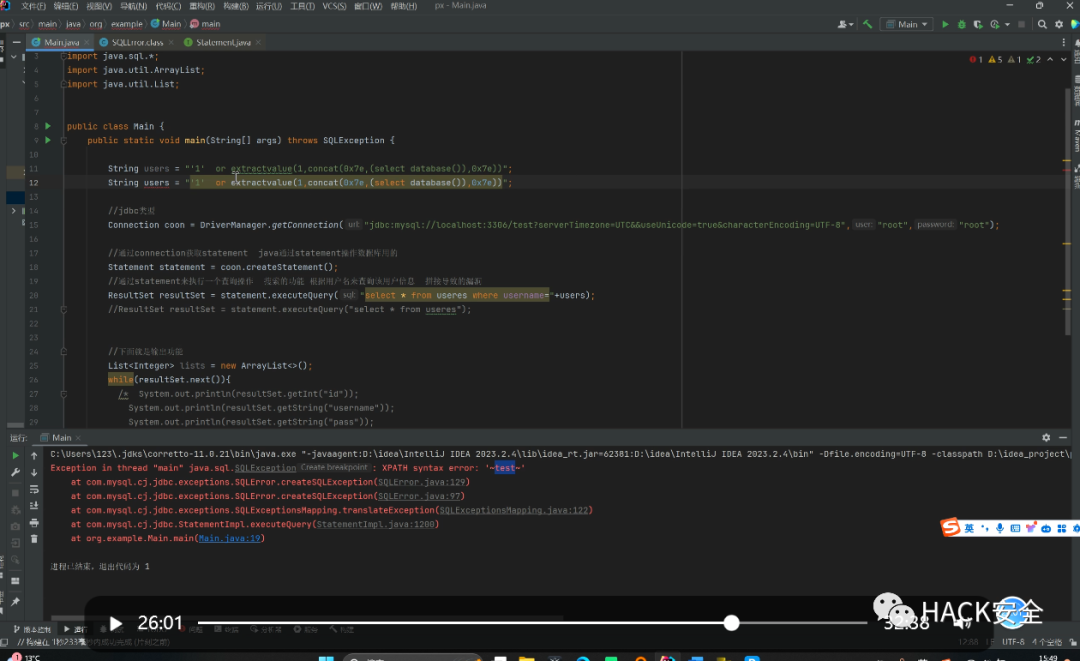Toggle soft-wrap in Run console

[x=34, y=490]
